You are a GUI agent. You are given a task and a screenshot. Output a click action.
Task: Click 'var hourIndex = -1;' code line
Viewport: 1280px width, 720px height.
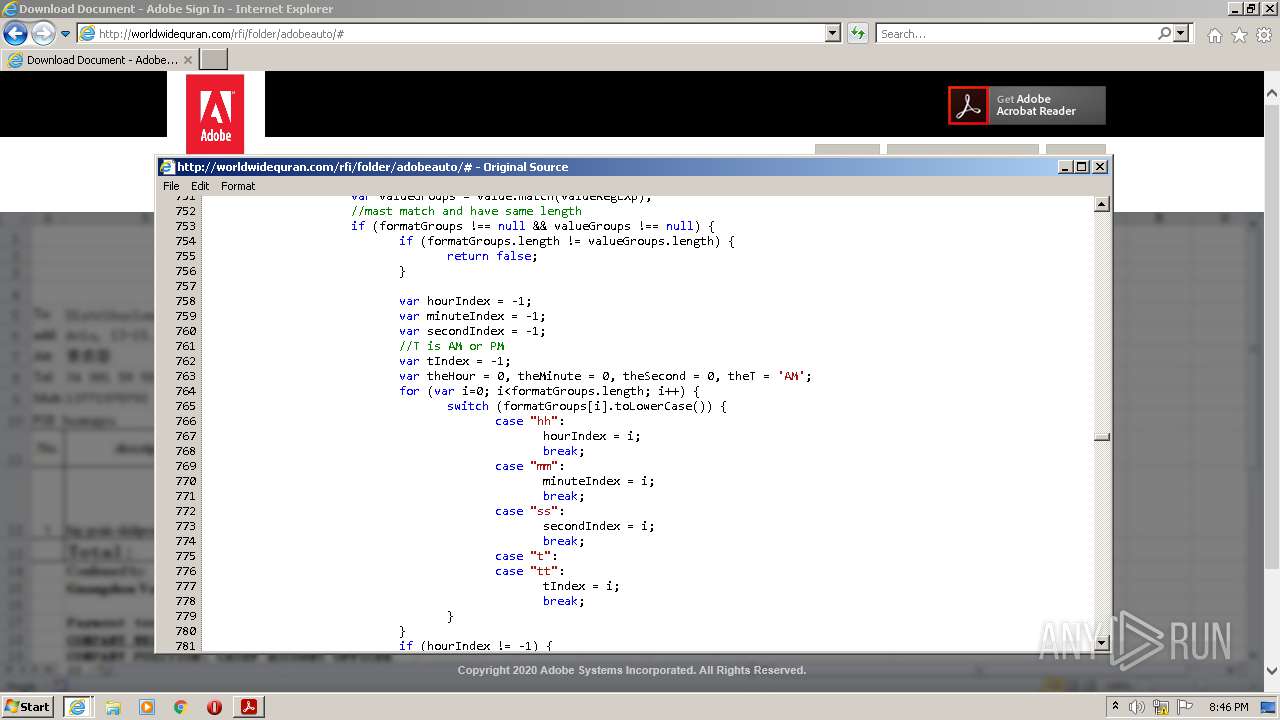[465, 301]
